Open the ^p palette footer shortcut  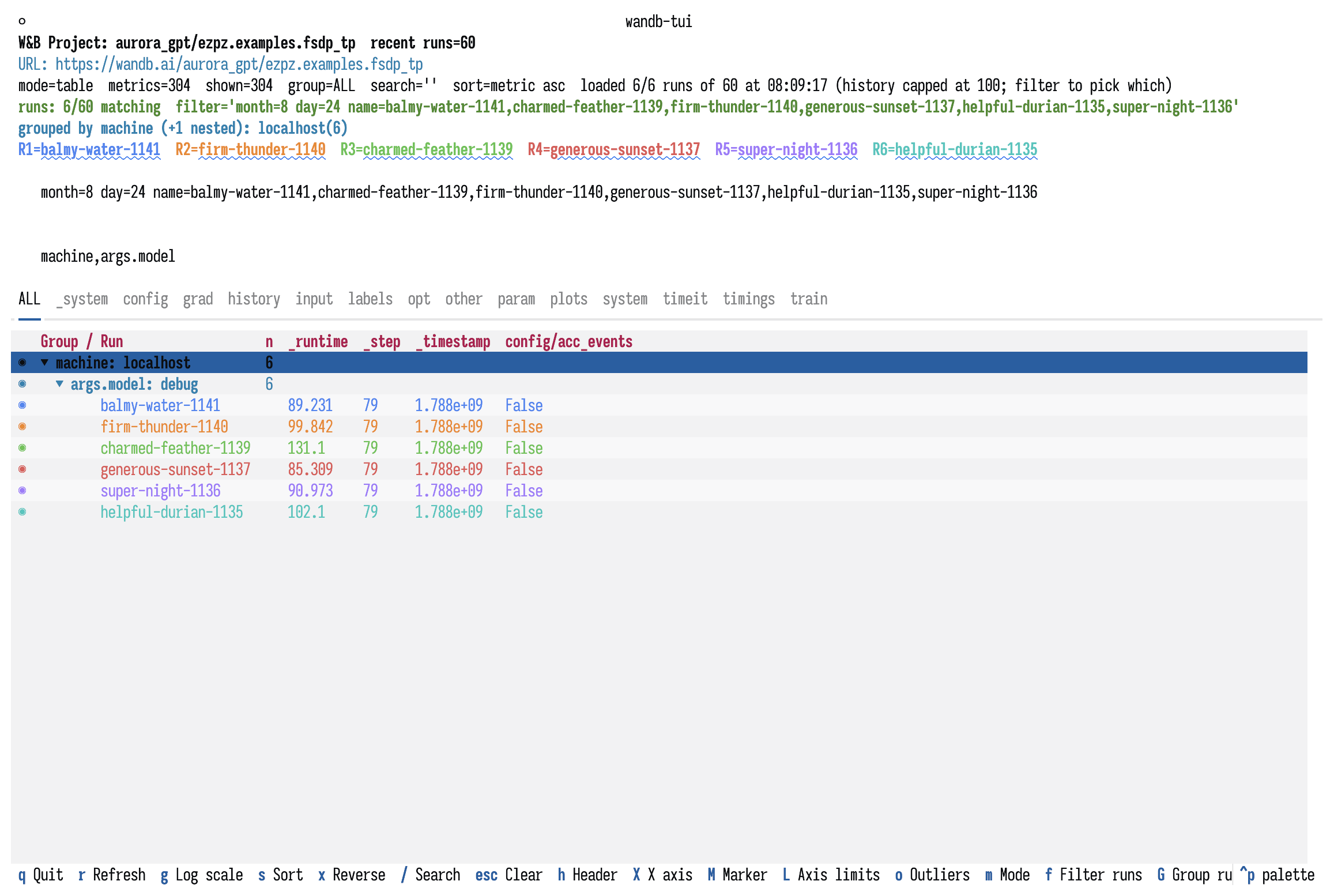coord(1277,875)
